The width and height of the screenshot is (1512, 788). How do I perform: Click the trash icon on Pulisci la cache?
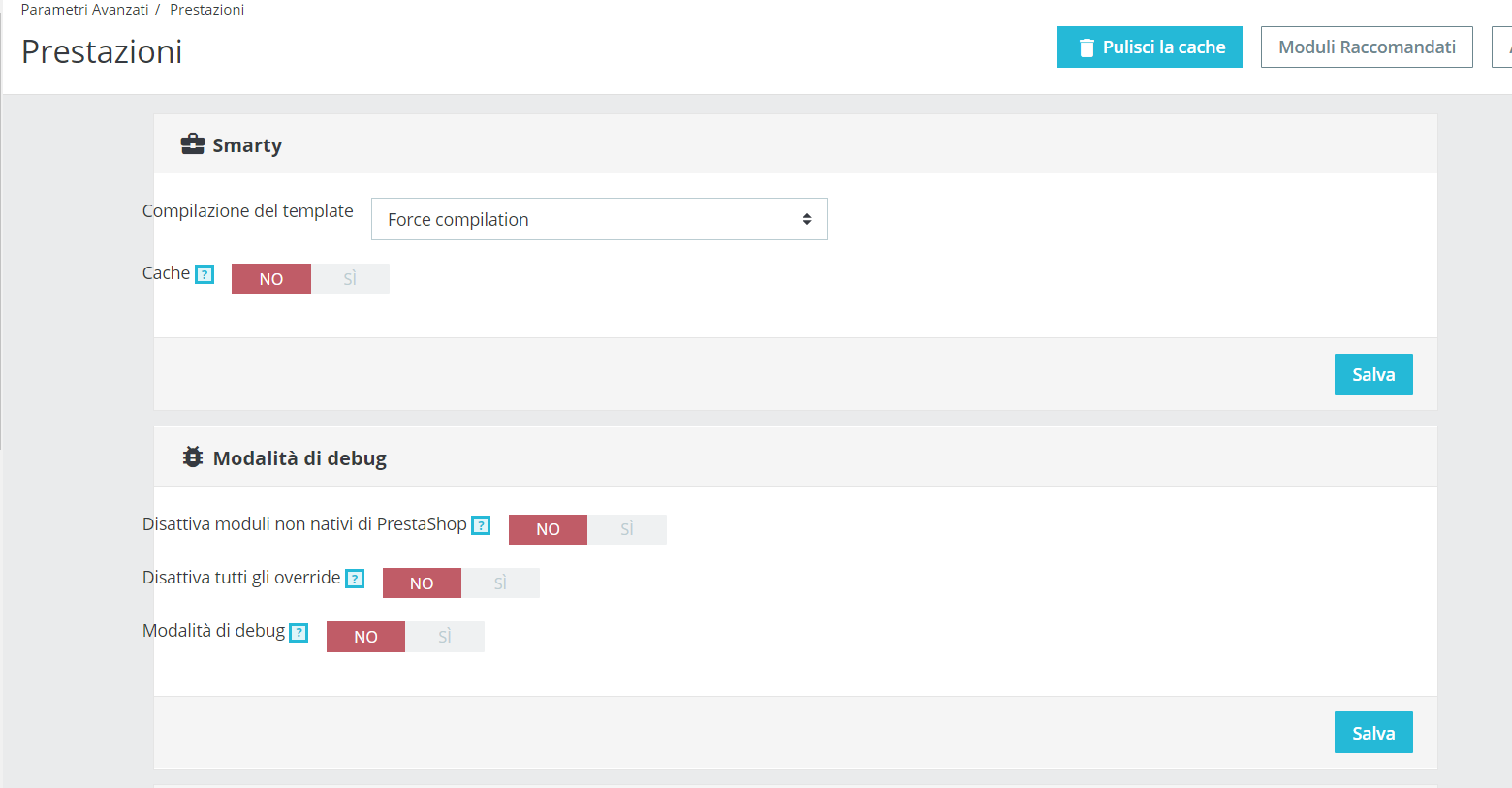tap(1087, 47)
